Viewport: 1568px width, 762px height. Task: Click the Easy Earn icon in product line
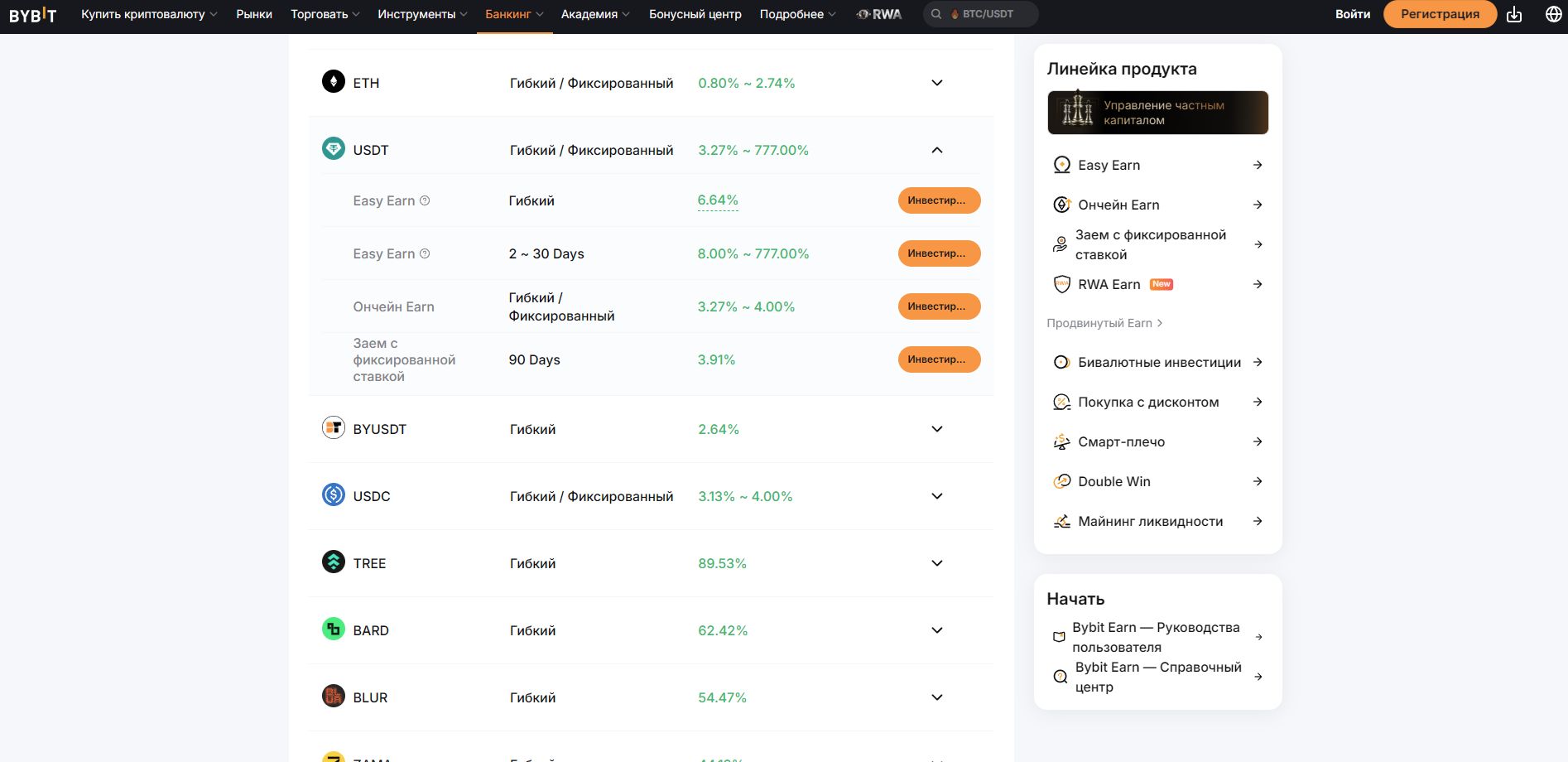[1061, 165]
